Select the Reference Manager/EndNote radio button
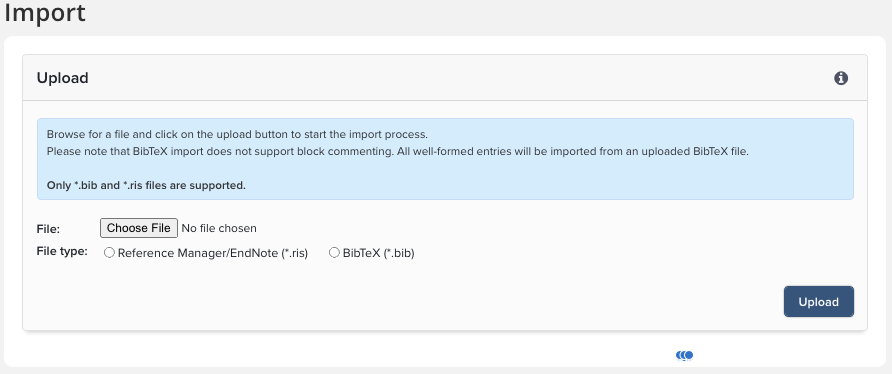This screenshot has height=374, width=892. click(x=109, y=253)
